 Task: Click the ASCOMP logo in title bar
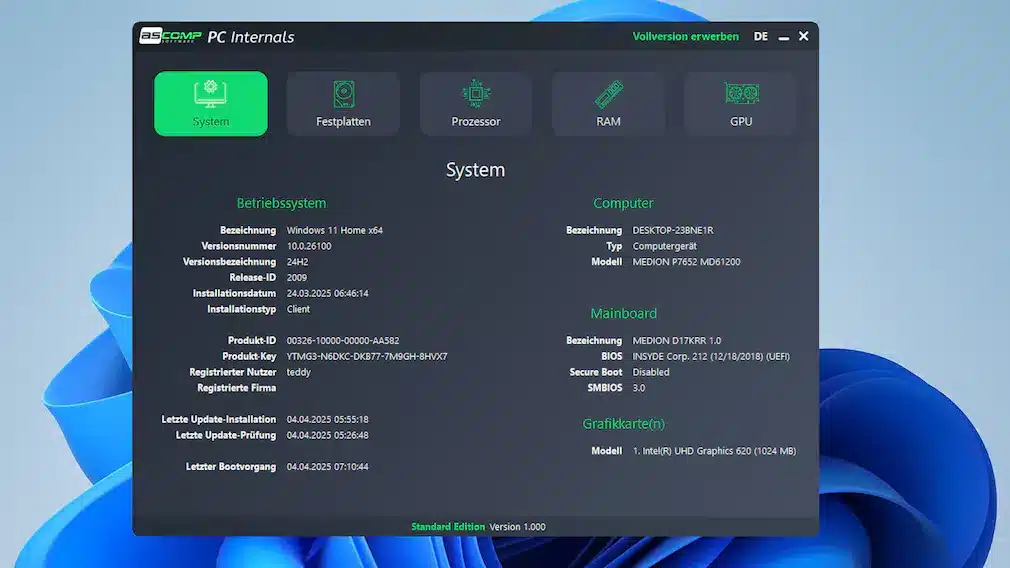[167, 37]
